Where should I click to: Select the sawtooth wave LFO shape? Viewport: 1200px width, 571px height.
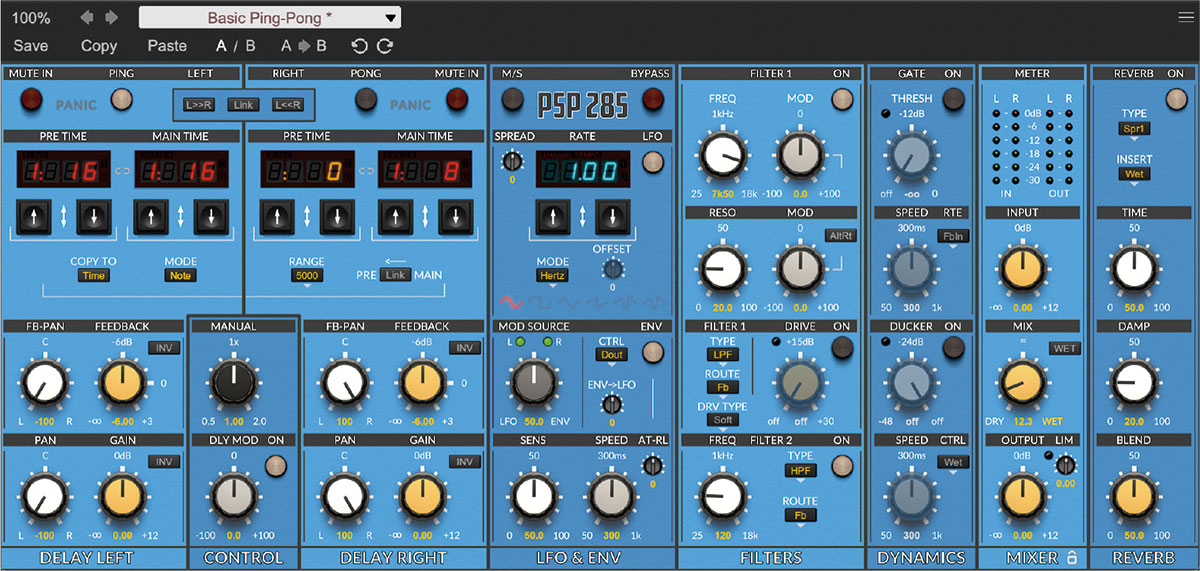point(597,300)
